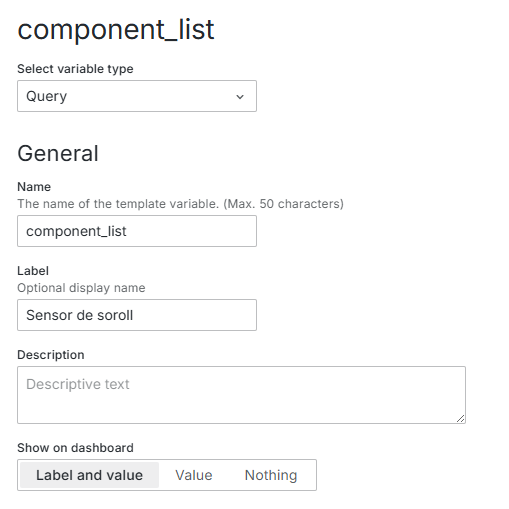
Task: Click the Name field caption
Action: point(34,187)
